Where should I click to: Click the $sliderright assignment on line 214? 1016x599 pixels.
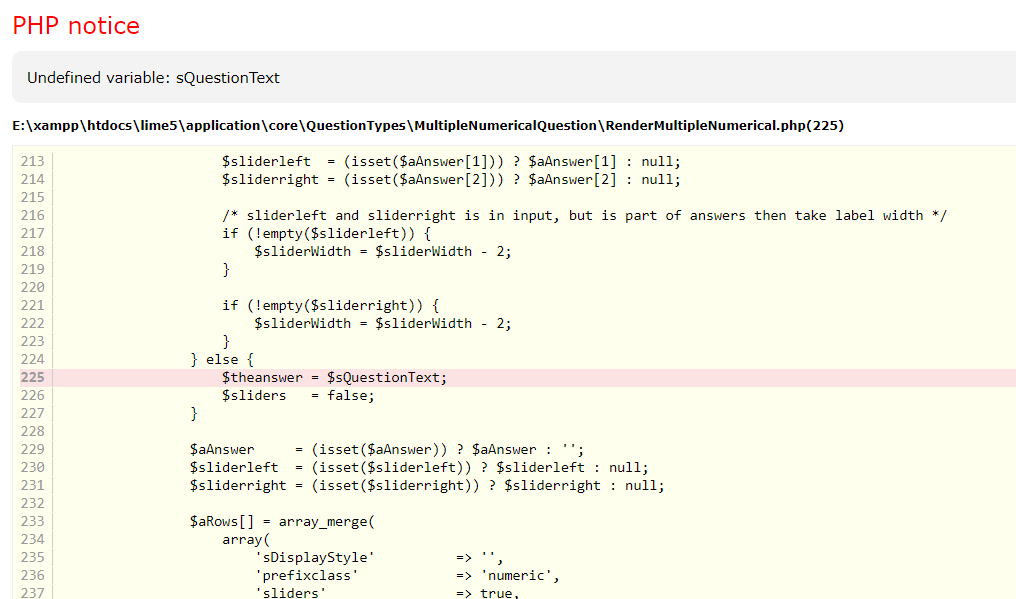tap(450, 179)
